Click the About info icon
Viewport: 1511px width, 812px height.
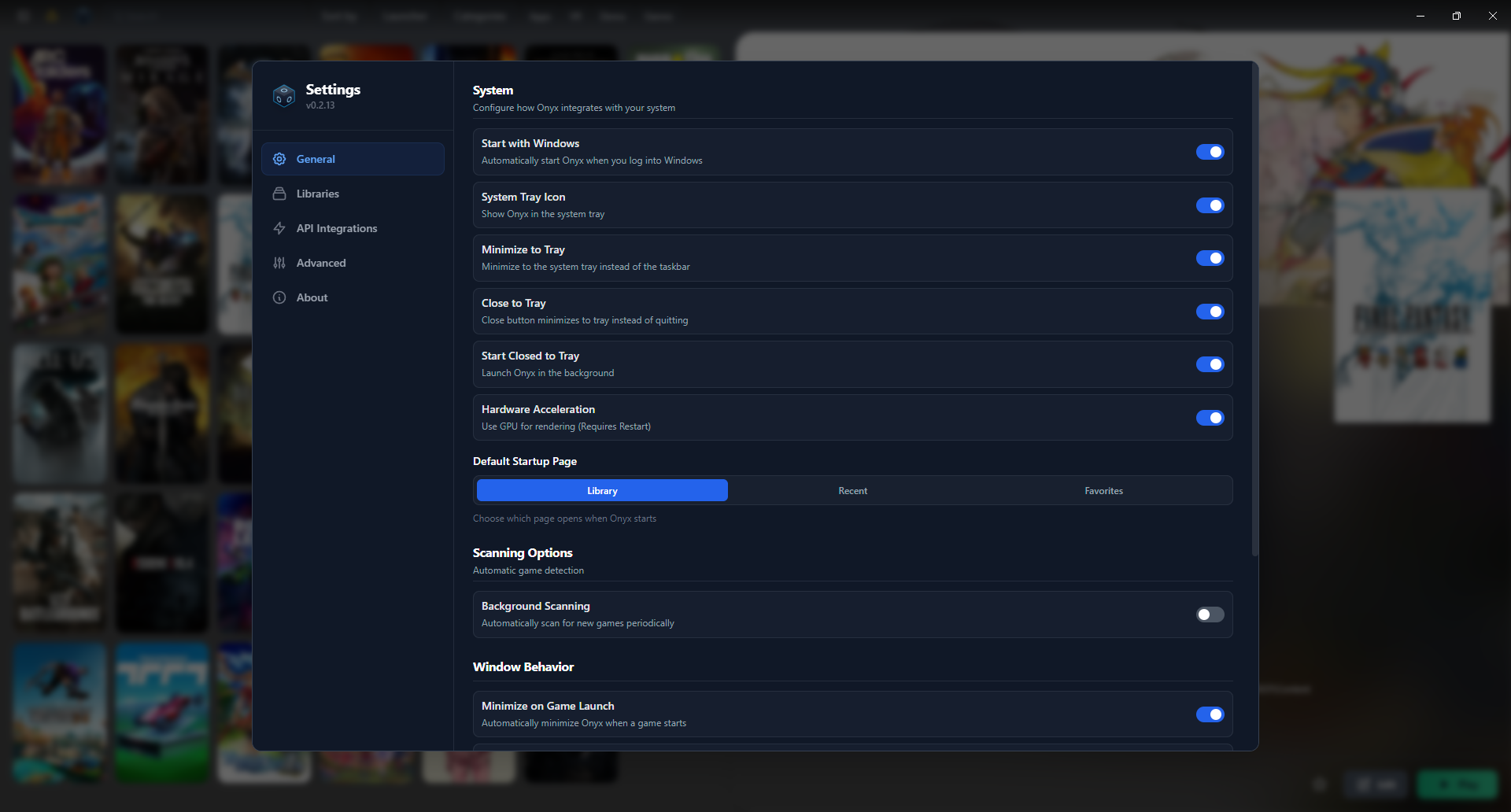click(x=279, y=297)
